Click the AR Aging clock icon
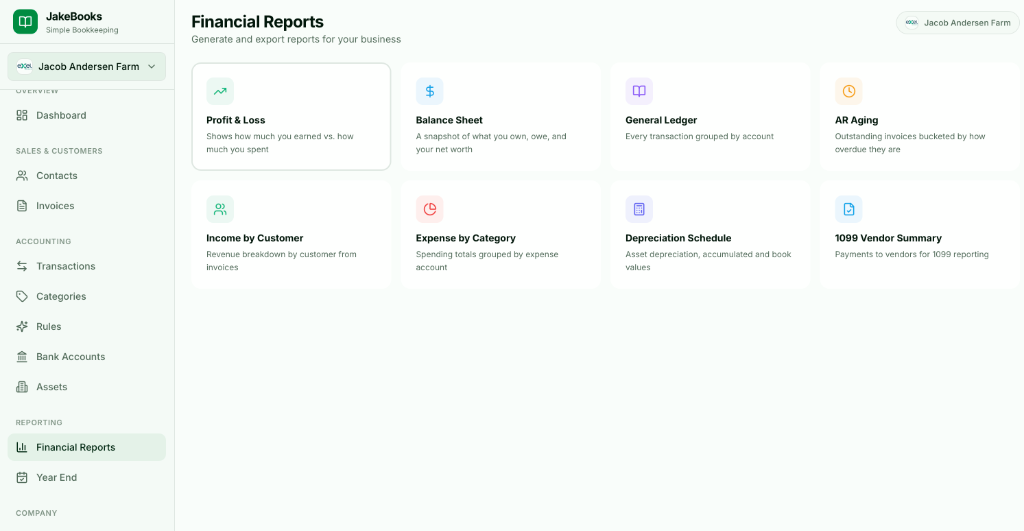This screenshot has width=1024, height=531. (x=849, y=91)
